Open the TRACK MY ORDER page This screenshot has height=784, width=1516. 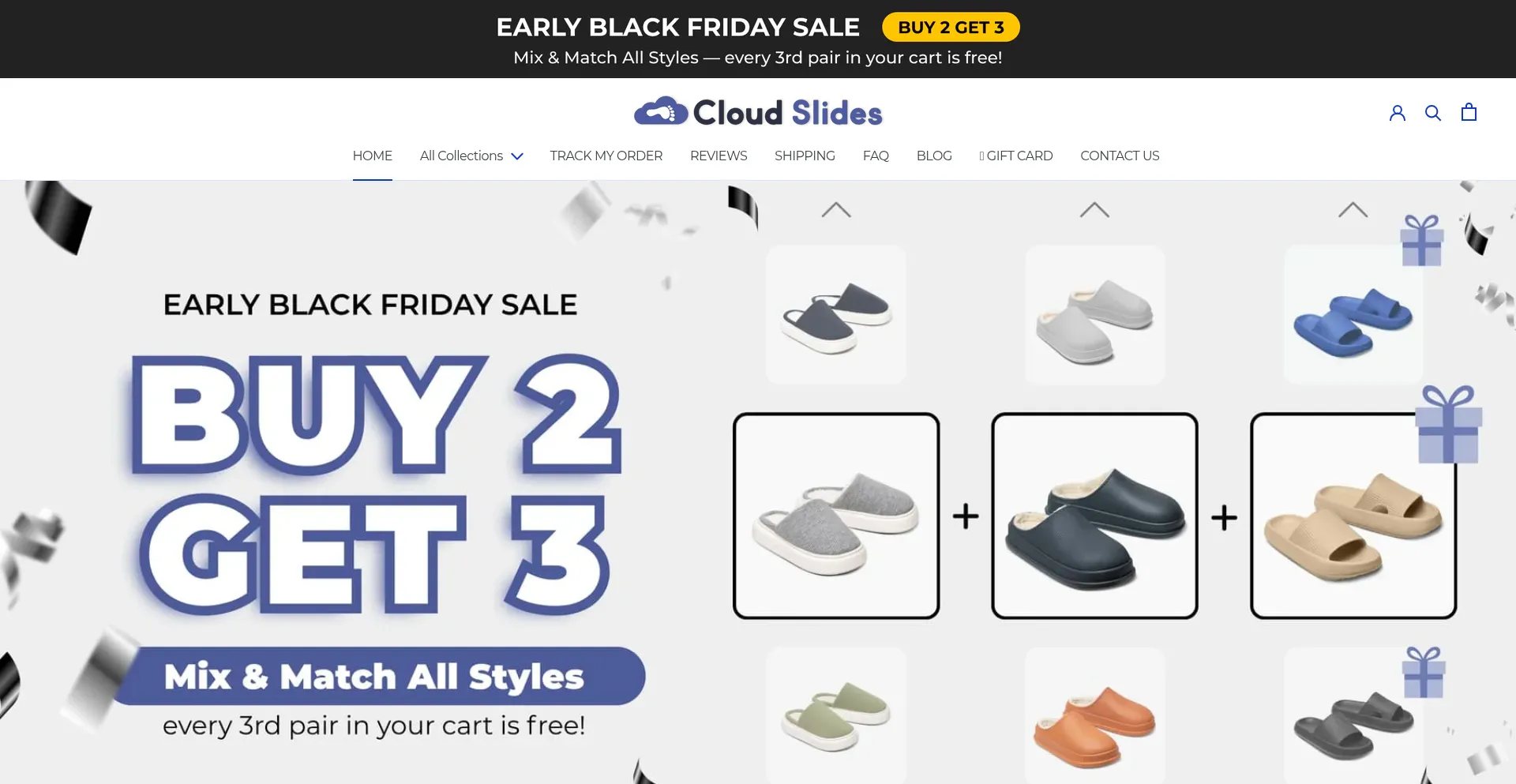click(606, 156)
